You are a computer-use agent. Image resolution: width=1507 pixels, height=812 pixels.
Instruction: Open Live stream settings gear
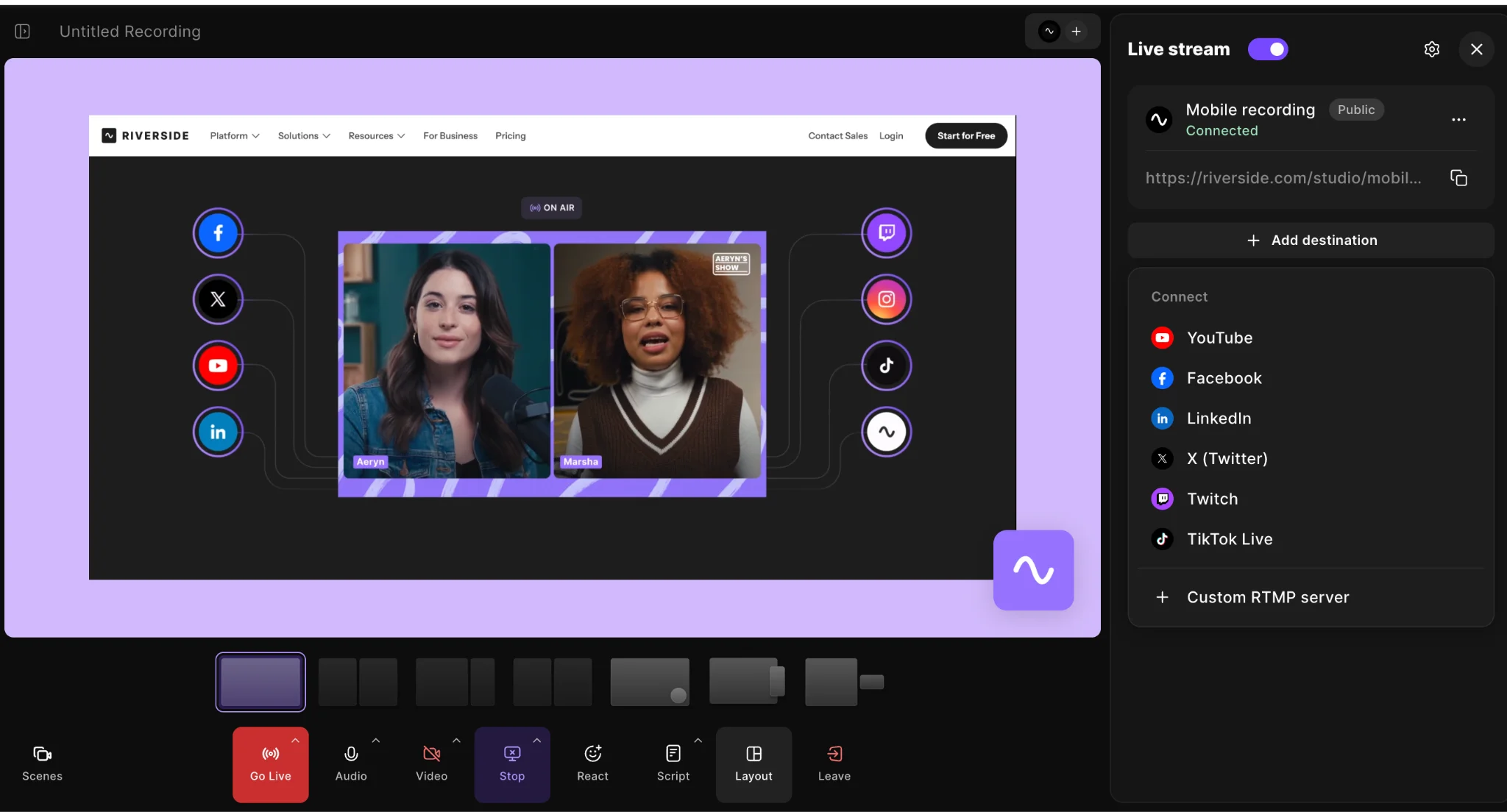coord(1432,49)
